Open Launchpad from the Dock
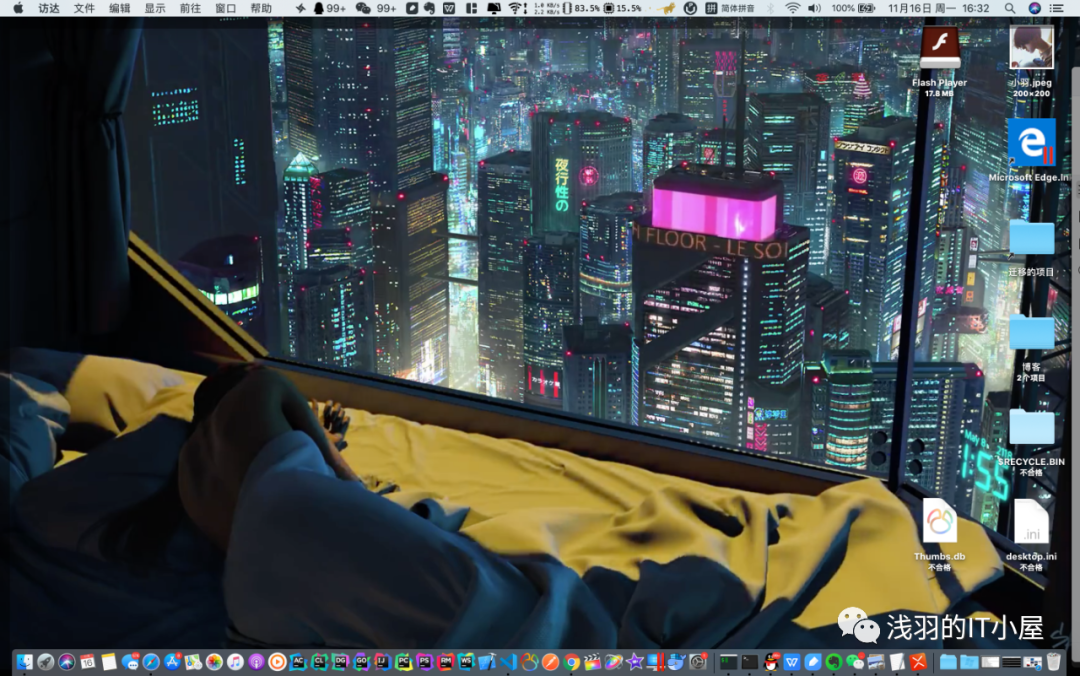 tap(45, 662)
